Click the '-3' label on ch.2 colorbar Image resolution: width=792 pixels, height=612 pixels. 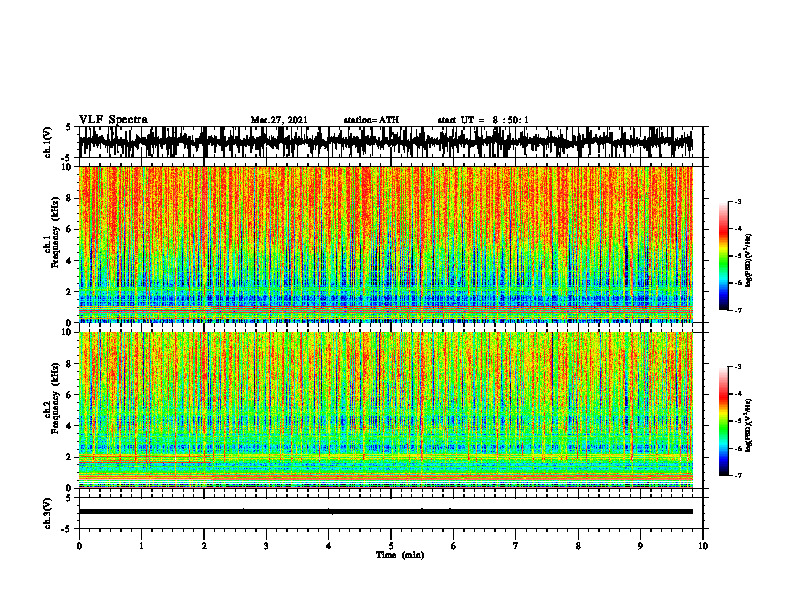click(738, 367)
